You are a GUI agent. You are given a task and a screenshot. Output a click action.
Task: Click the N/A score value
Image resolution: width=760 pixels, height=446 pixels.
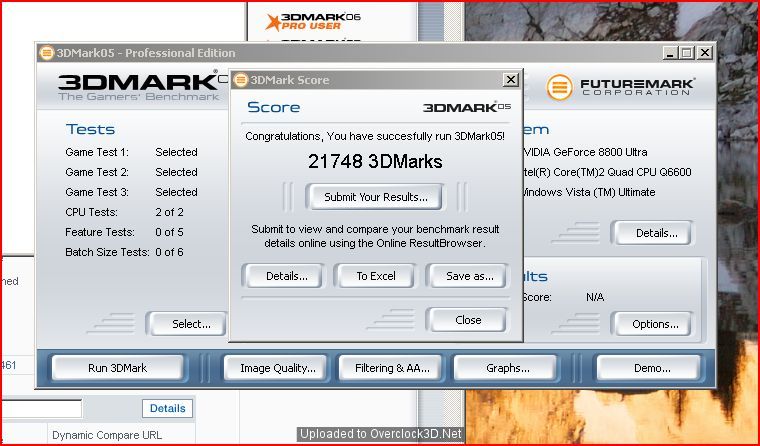tap(595, 297)
